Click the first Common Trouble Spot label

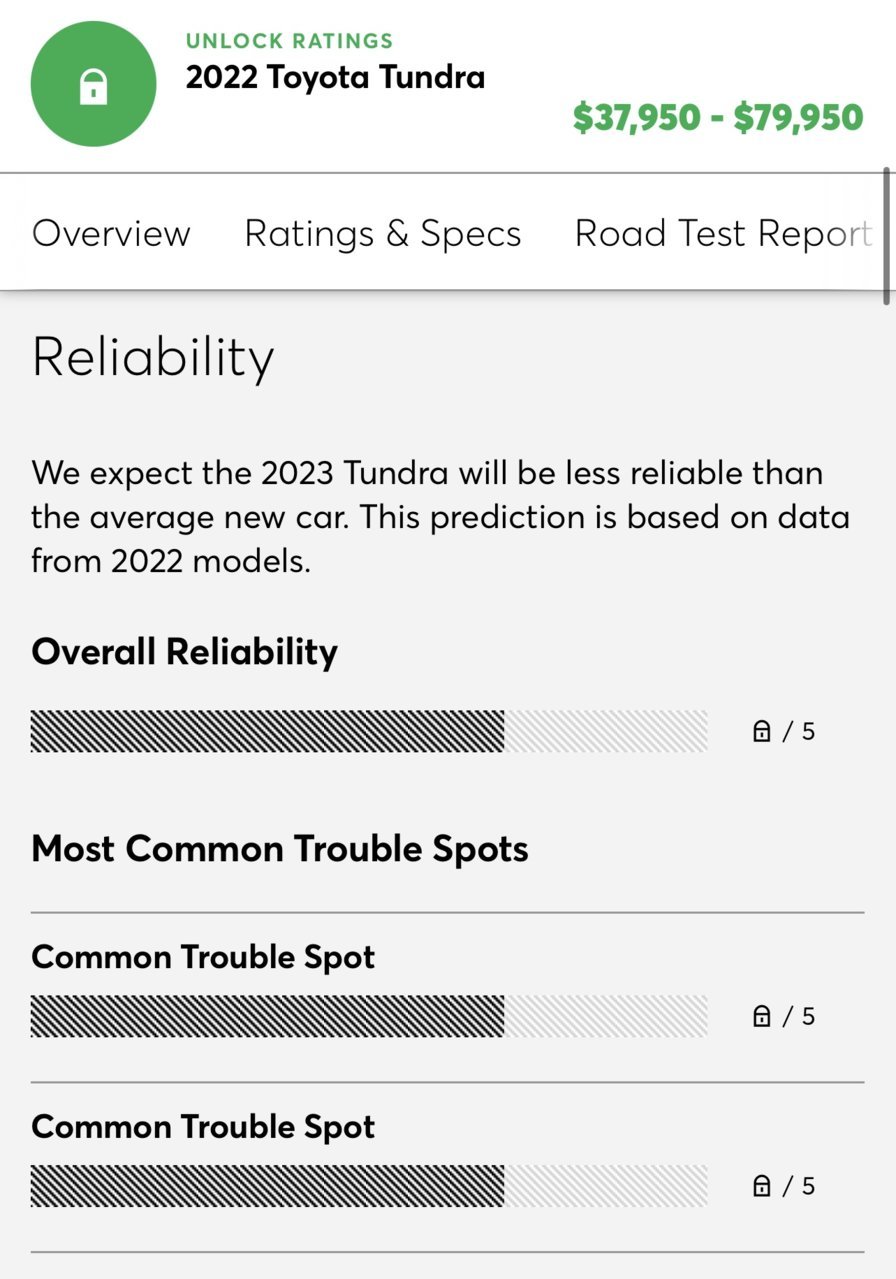point(203,957)
